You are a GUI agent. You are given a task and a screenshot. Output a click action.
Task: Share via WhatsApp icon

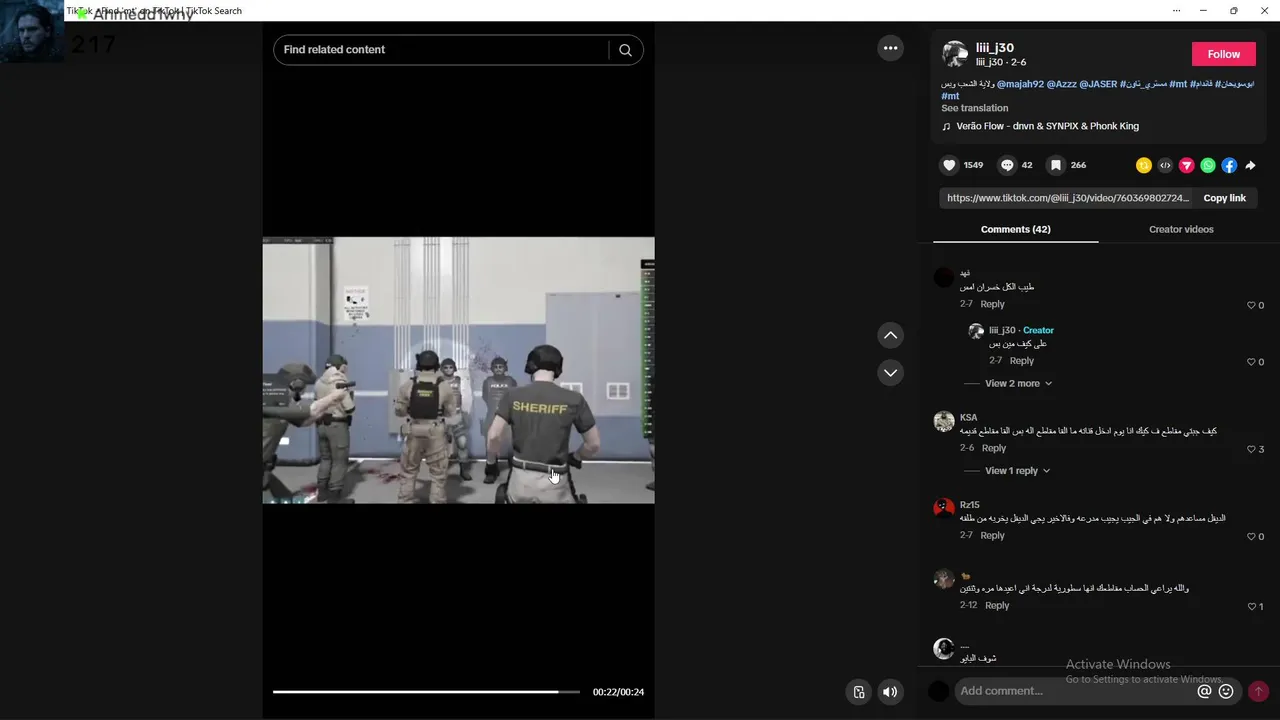pos(1208,165)
